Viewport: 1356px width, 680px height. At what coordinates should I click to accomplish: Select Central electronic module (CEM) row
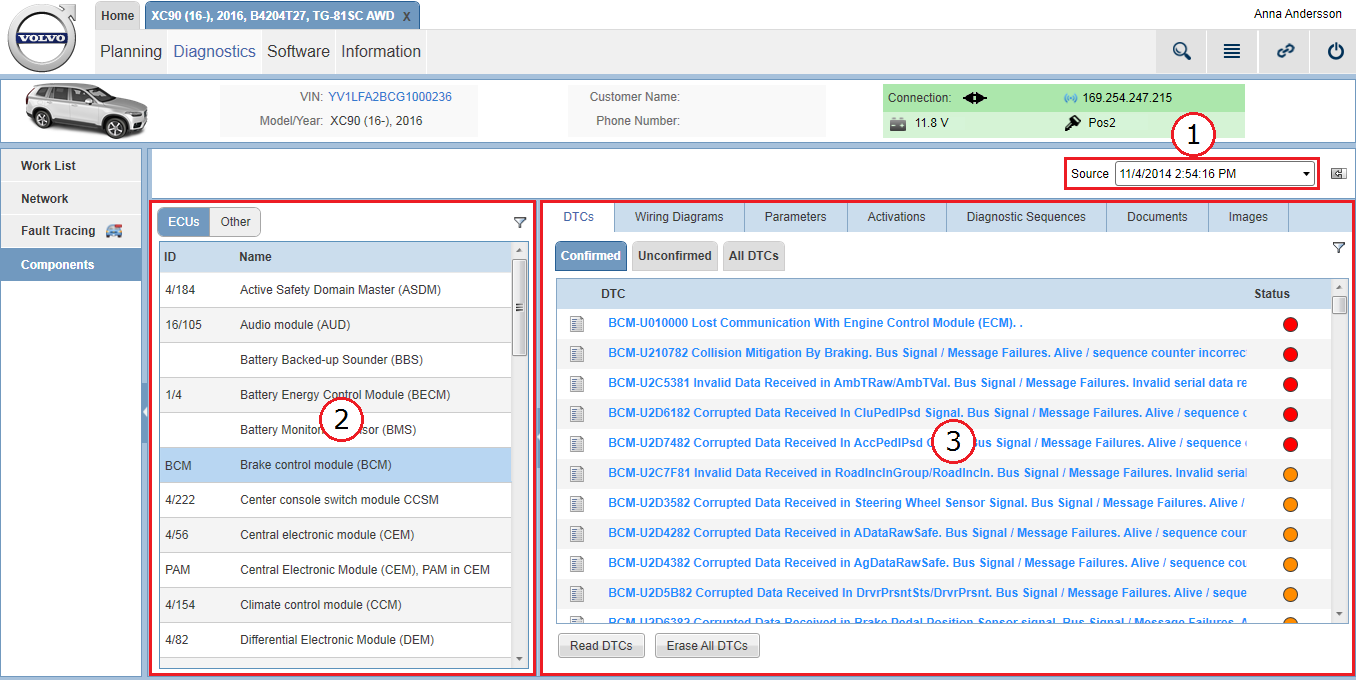click(335, 535)
